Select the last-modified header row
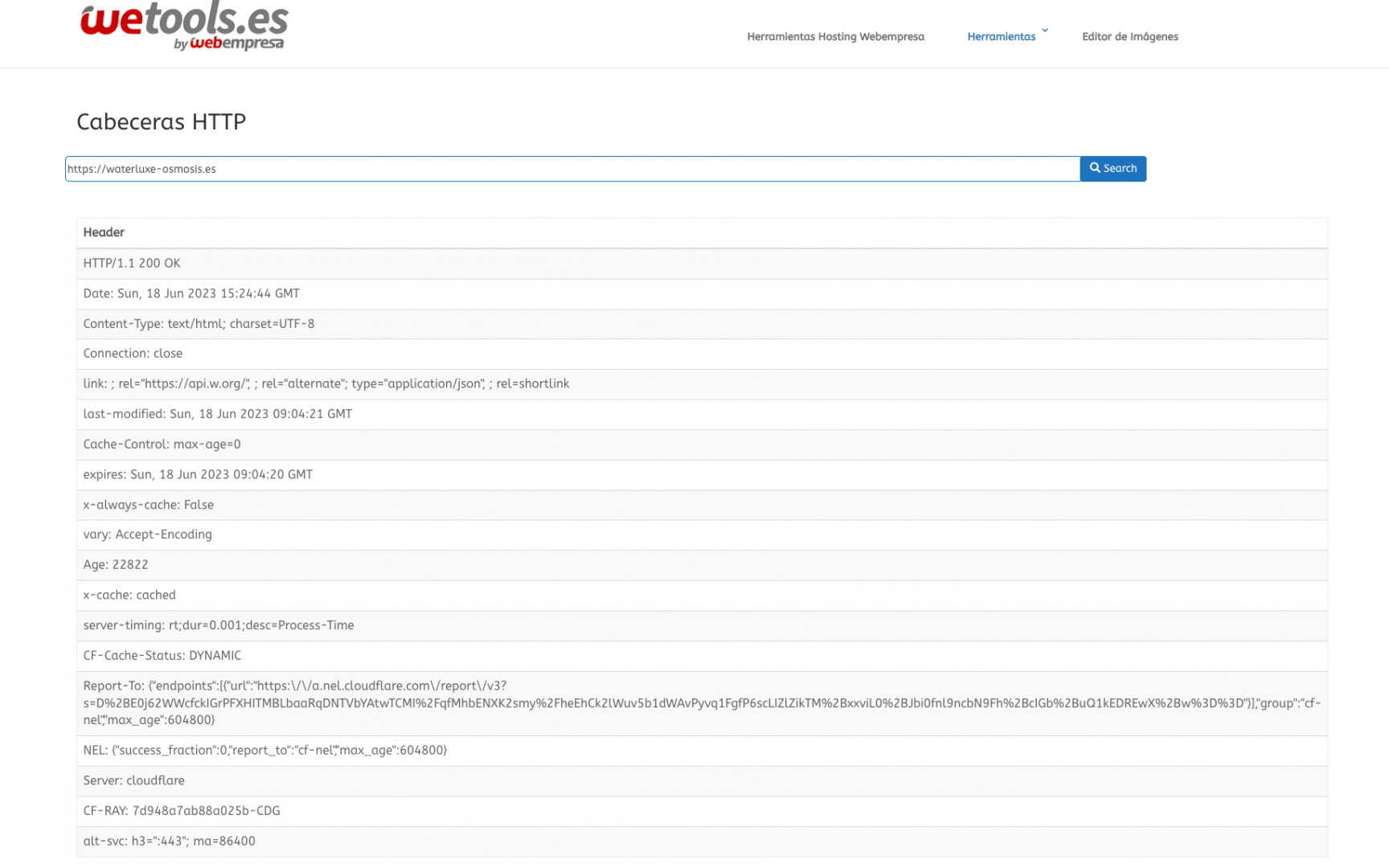Image resolution: width=1389 pixels, height=868 pixels. coord(702,414)
